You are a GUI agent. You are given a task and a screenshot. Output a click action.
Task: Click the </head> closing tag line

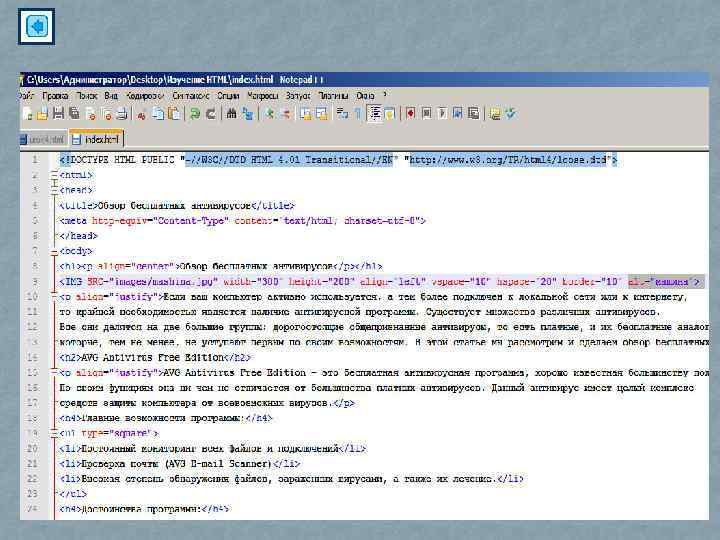coord(79,236)
